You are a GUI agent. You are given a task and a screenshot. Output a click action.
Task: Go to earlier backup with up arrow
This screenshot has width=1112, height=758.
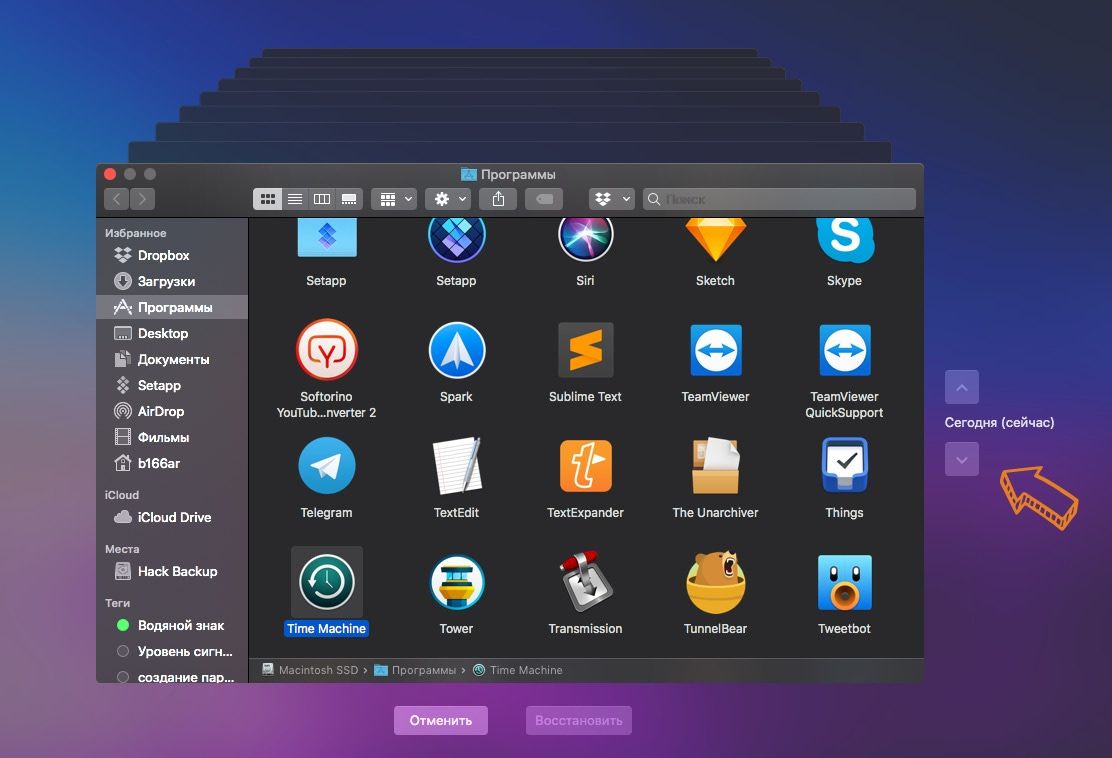click(962, 387)
